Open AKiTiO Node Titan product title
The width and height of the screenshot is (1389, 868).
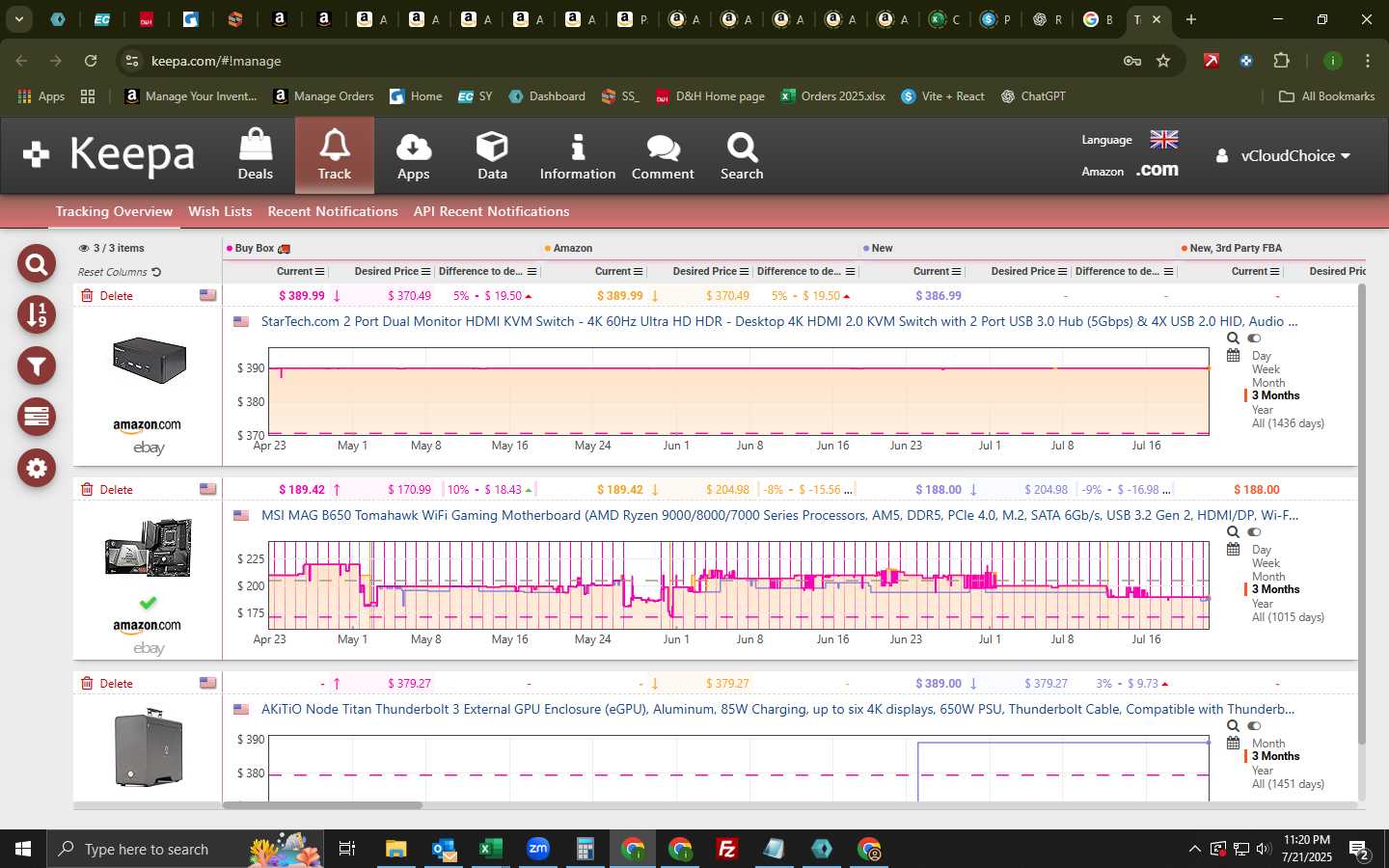[x=777, y=709]
